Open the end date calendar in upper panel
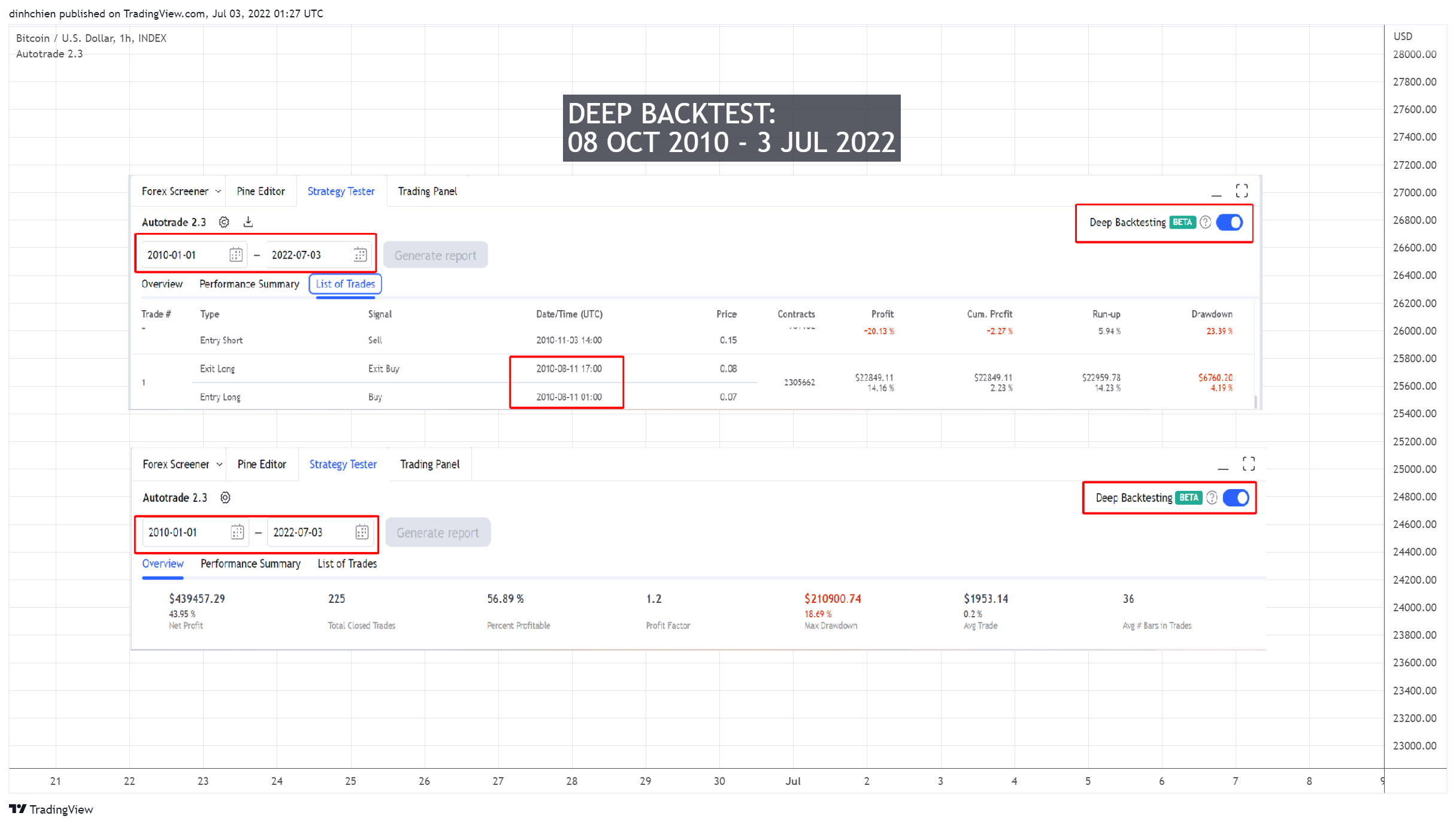This screenshot has height=825, width=1456. point(360,255)
